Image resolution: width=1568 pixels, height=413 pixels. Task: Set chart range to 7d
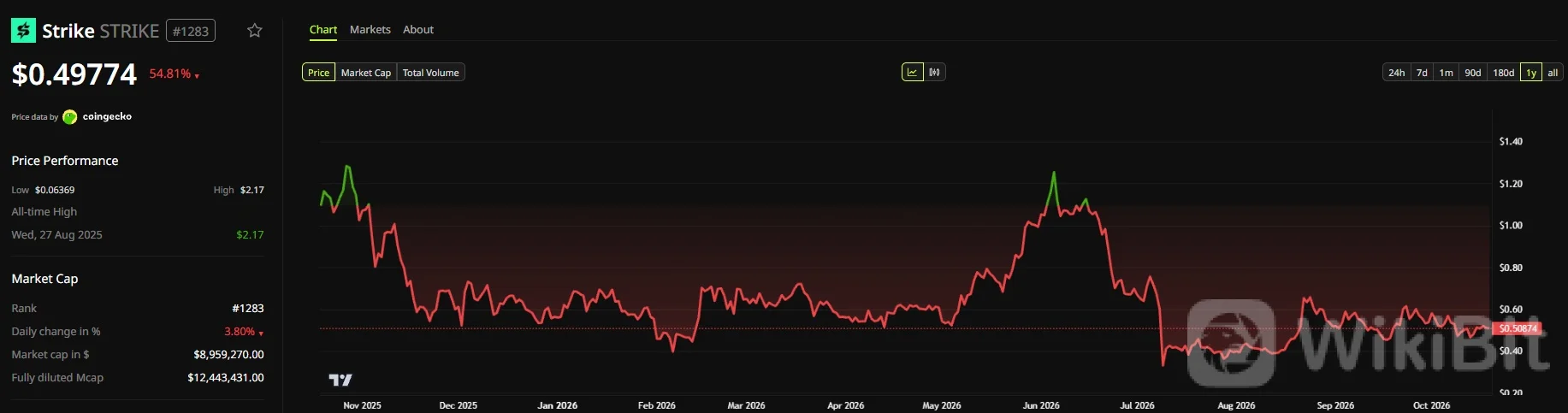[1422, 73]
